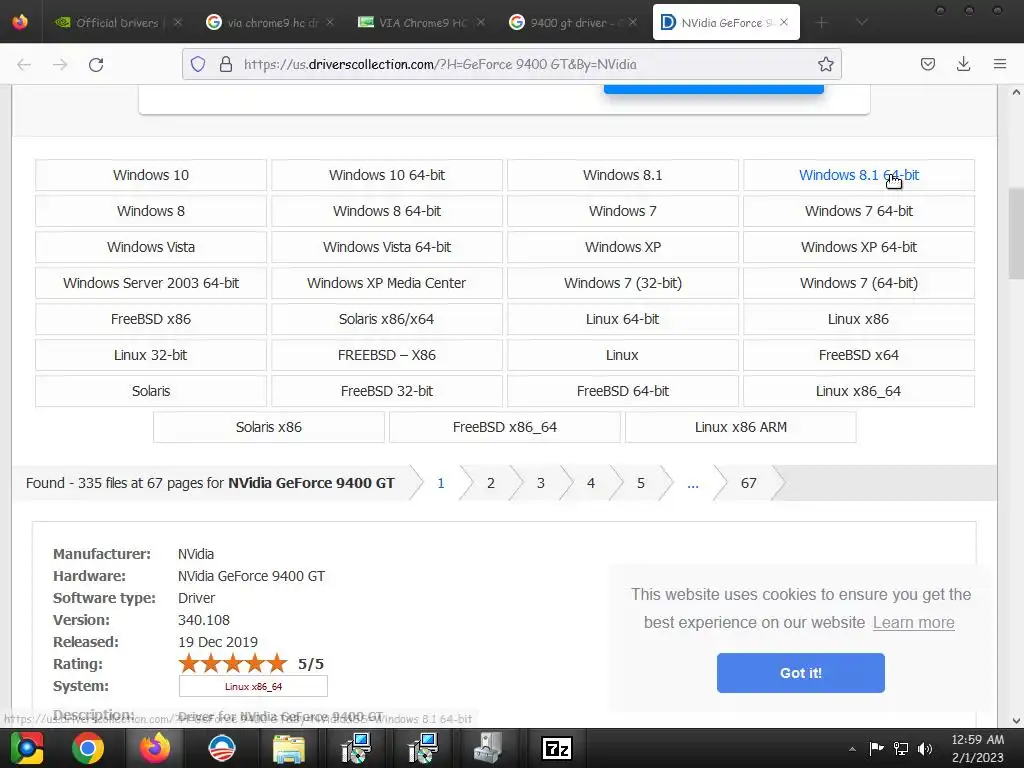The image size is (1024, 768).
Task: Filter by Windows 10 64-bit
Action: tap(387, 175)
